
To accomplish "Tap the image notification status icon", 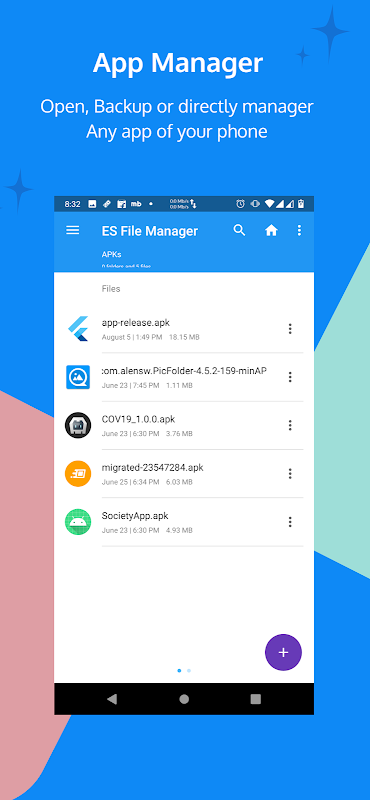I will click(92, 204).
